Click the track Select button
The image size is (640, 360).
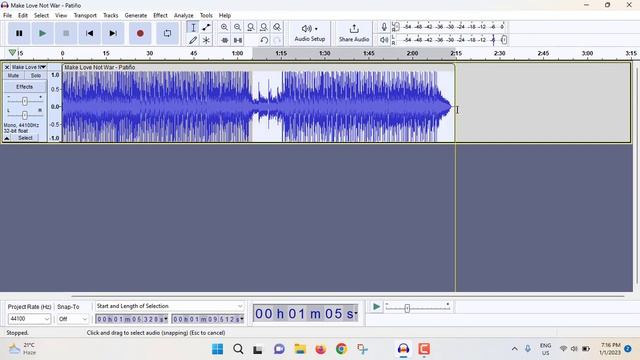[25, 138]
